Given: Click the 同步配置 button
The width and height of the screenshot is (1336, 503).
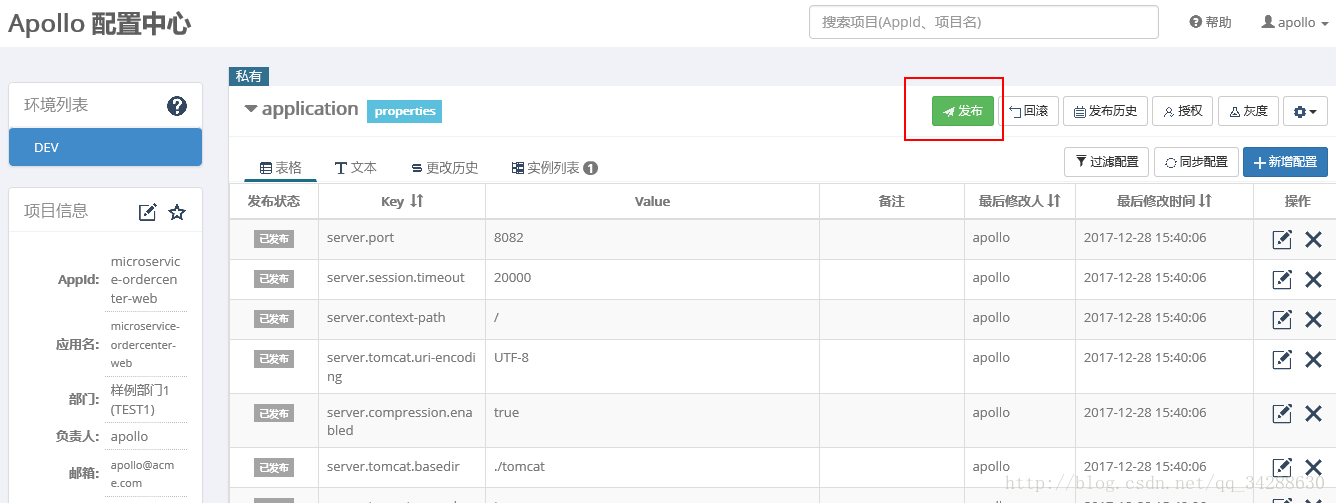Looking at the screenshot, I should 1196,161.
